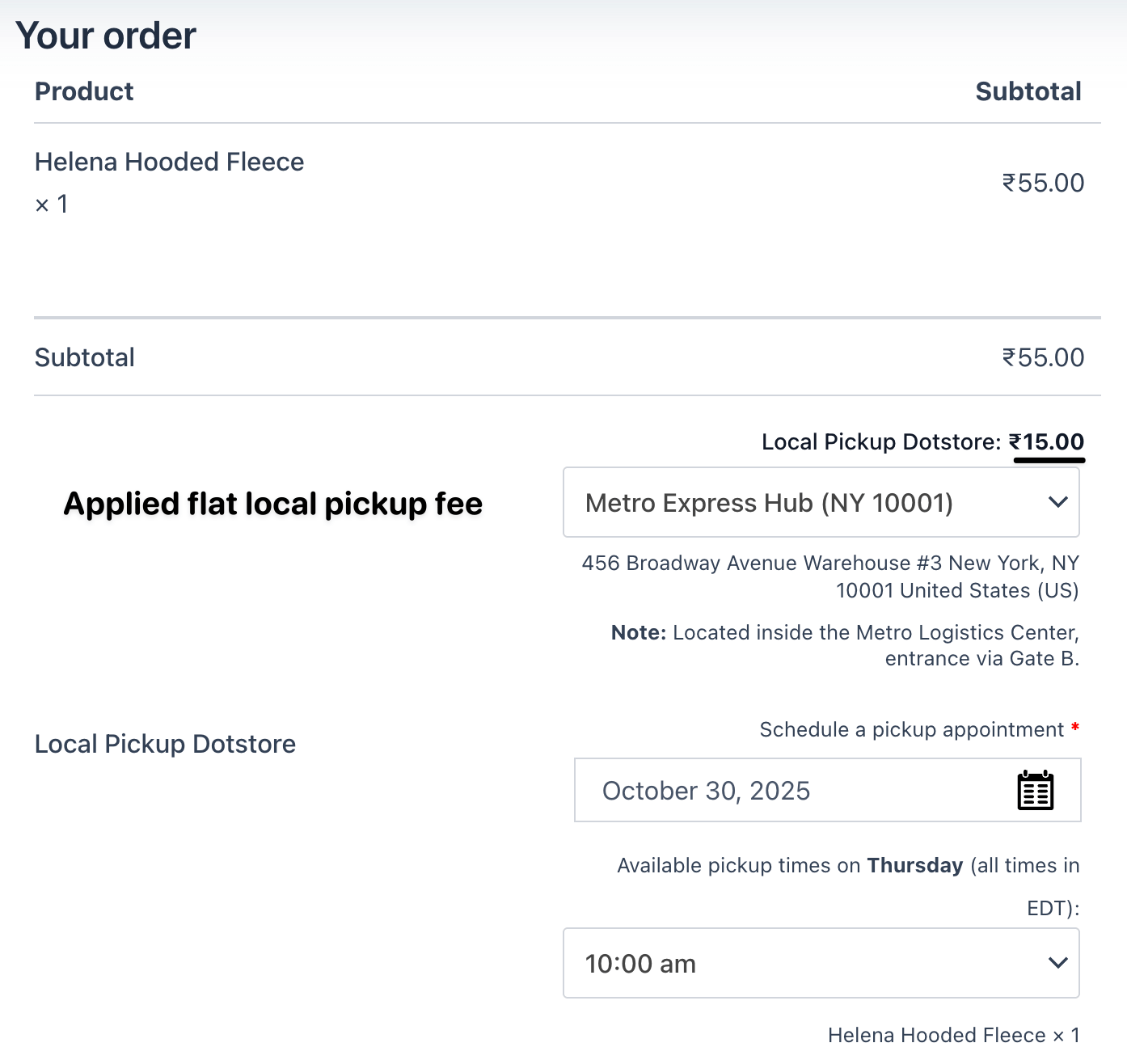Click the Helena Hooded Fleece product name

(x=169, y=162)
